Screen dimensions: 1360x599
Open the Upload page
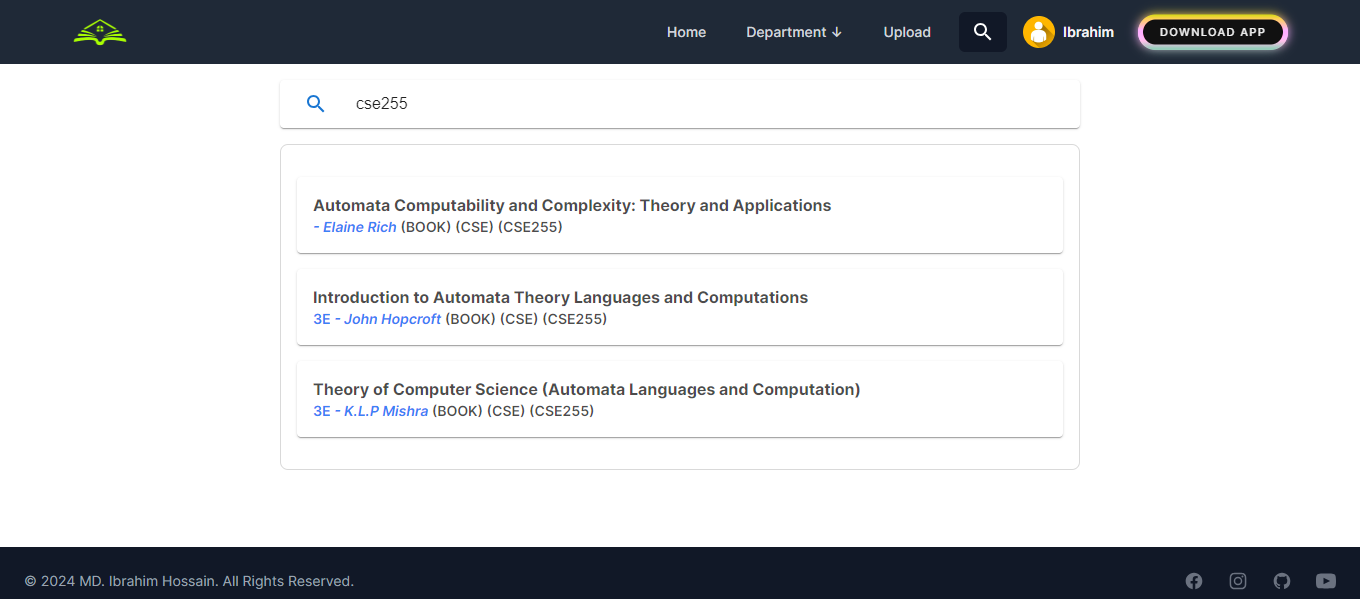pos(907,32)
